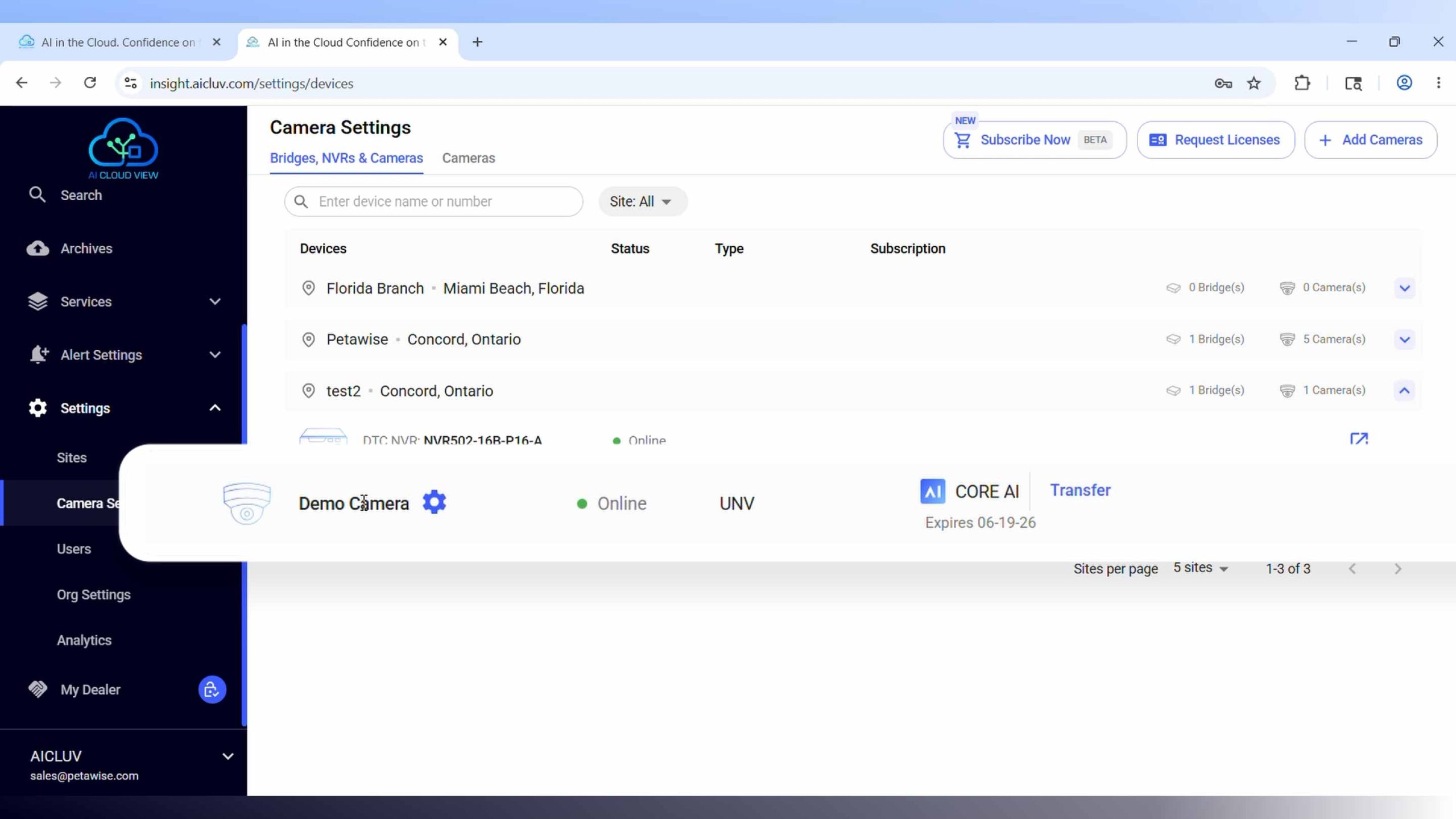Open My Dealer section
The height and width of the screenshot is (819, 1456).
click(90, 690)
